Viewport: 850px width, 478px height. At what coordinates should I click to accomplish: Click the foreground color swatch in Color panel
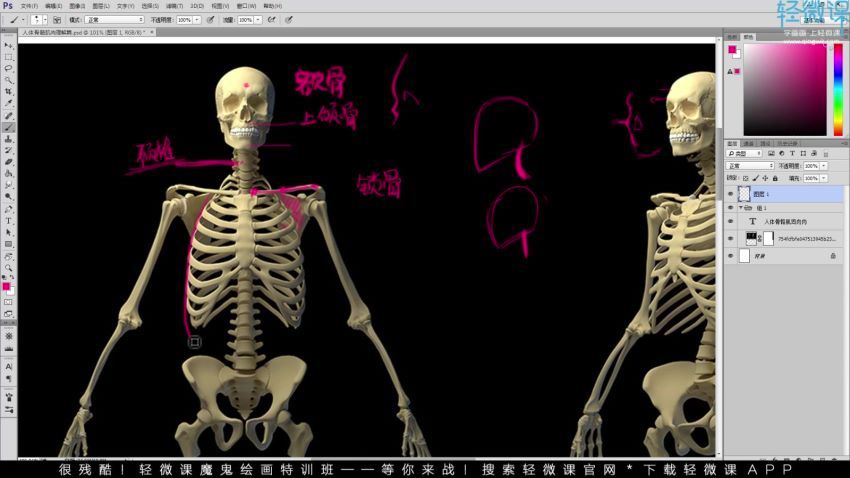coord(732,49)
